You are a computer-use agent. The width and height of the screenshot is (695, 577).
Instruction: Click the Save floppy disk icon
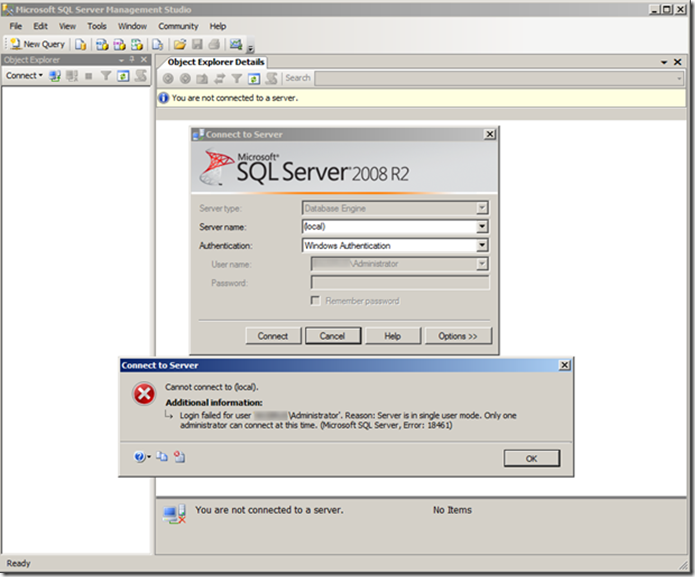tap(197, 44)
